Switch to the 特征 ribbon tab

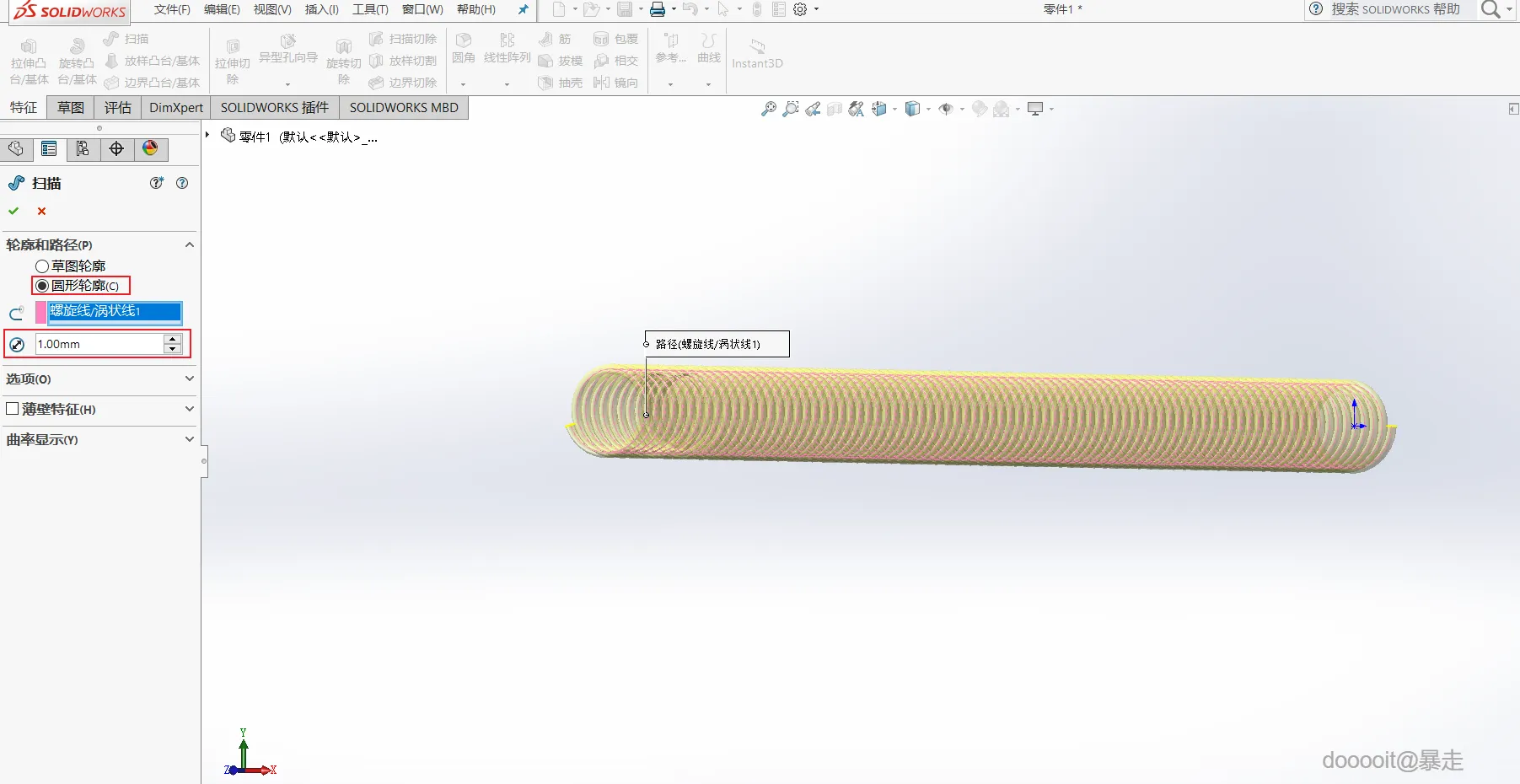tap(24, 108)
